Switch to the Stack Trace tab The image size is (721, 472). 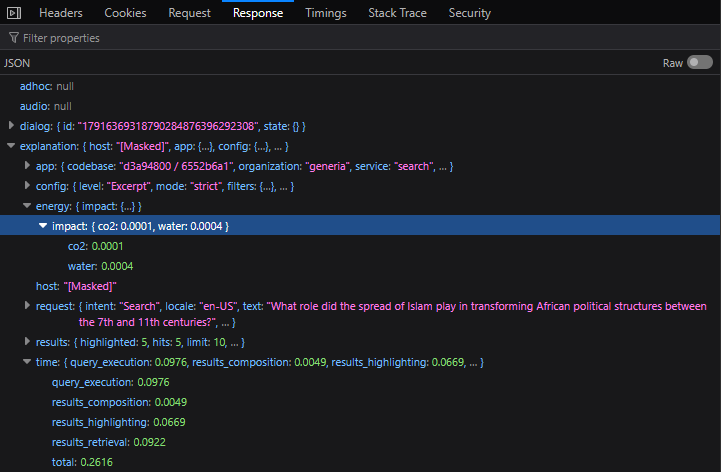(x=397, y=13)
